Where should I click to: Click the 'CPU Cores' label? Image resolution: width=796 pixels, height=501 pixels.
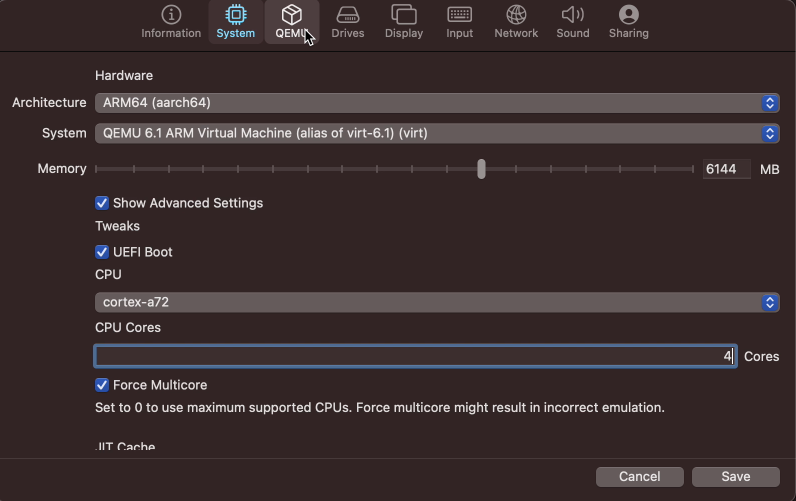128,327
